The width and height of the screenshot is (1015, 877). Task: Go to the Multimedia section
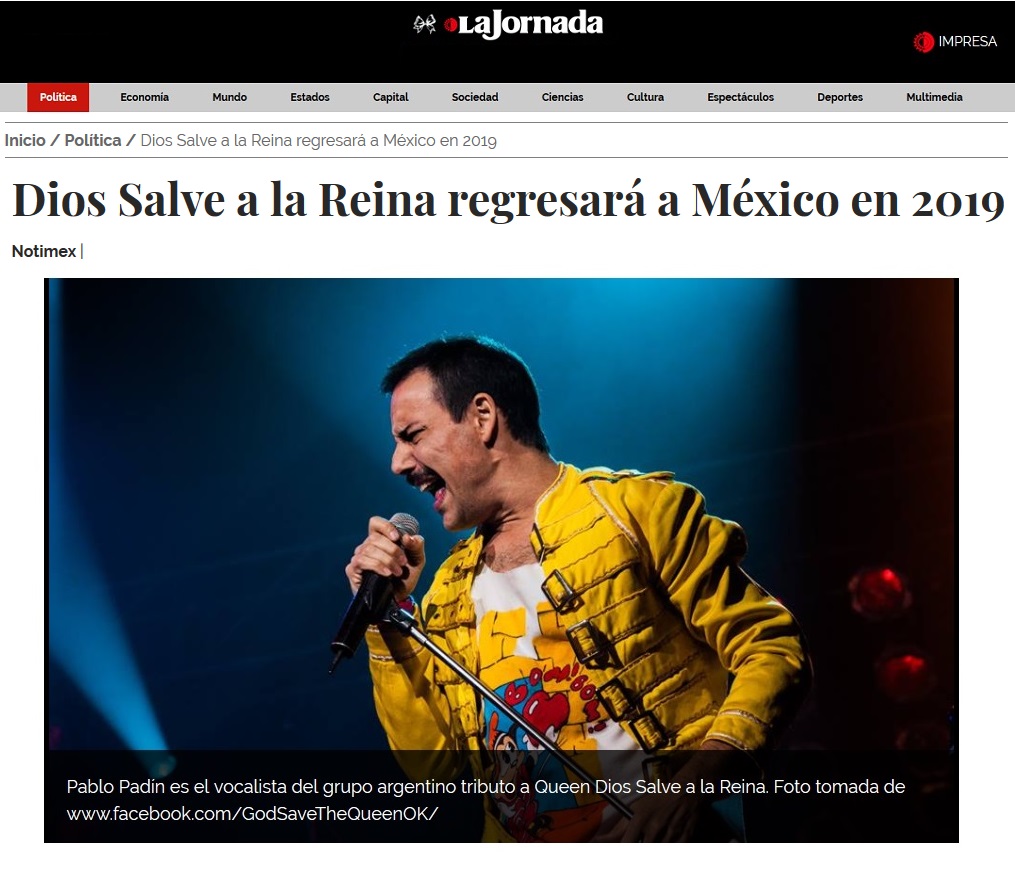coord(934,97)
